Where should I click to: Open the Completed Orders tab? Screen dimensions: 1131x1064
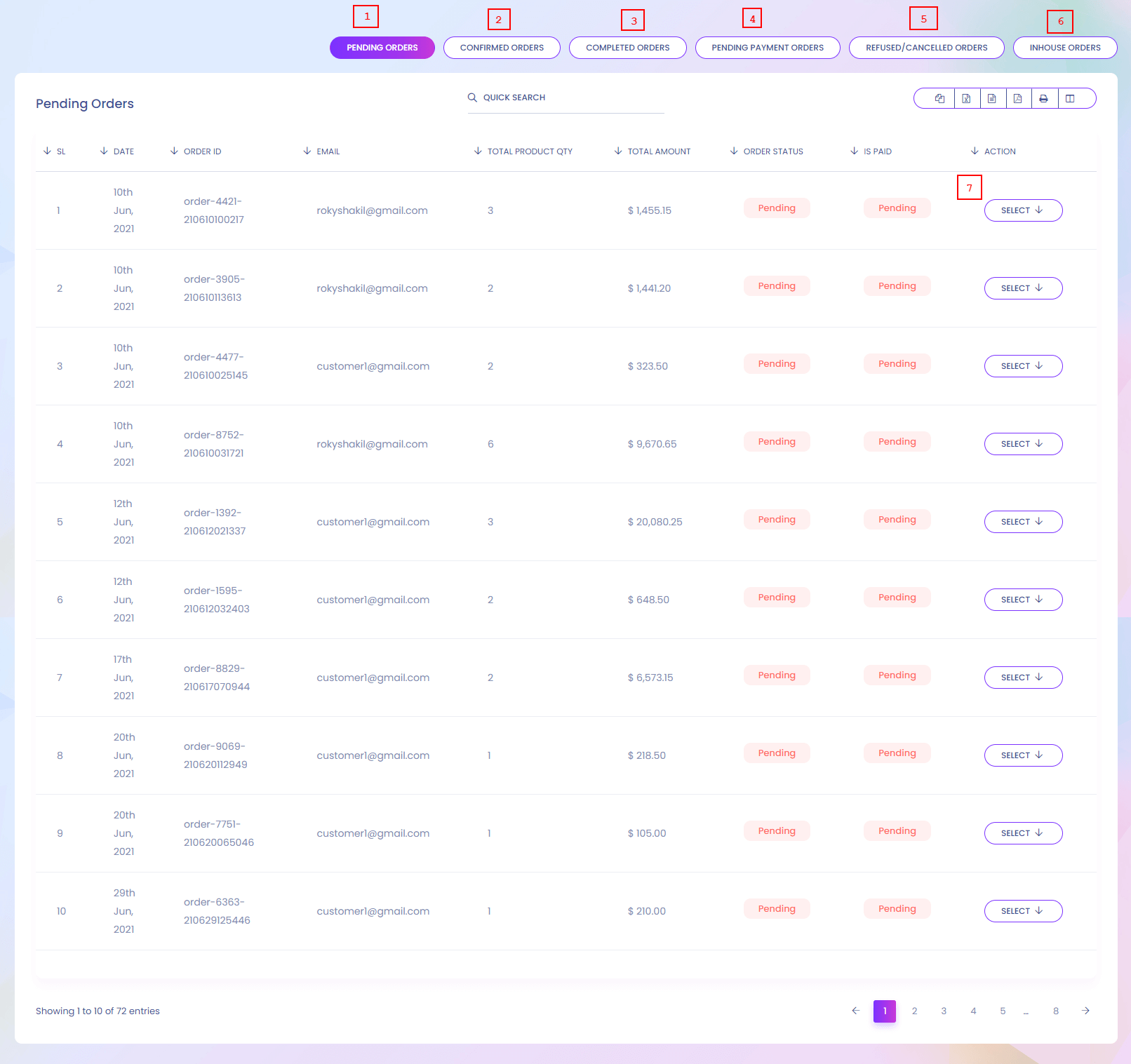click(627, 48)
